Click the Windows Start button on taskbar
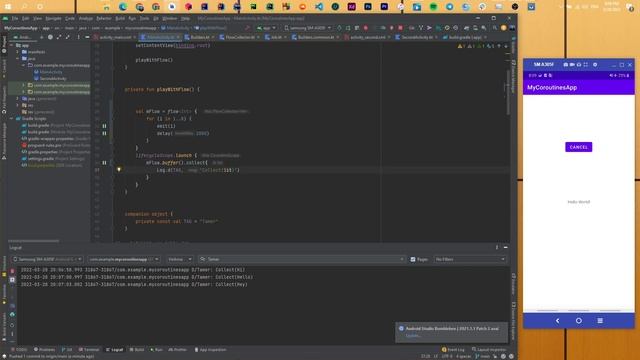 click(x=8, y=7)
